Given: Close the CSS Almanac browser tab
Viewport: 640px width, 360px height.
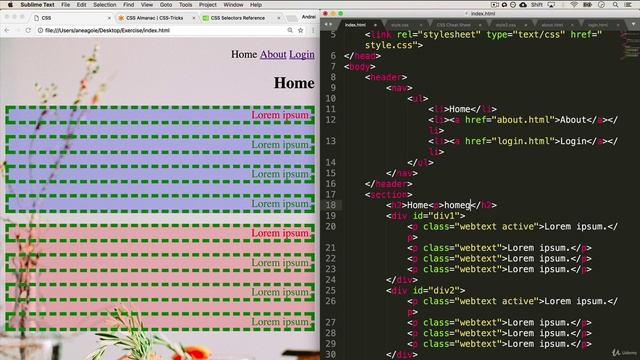Looking at the screenshot, I should 193,18.
